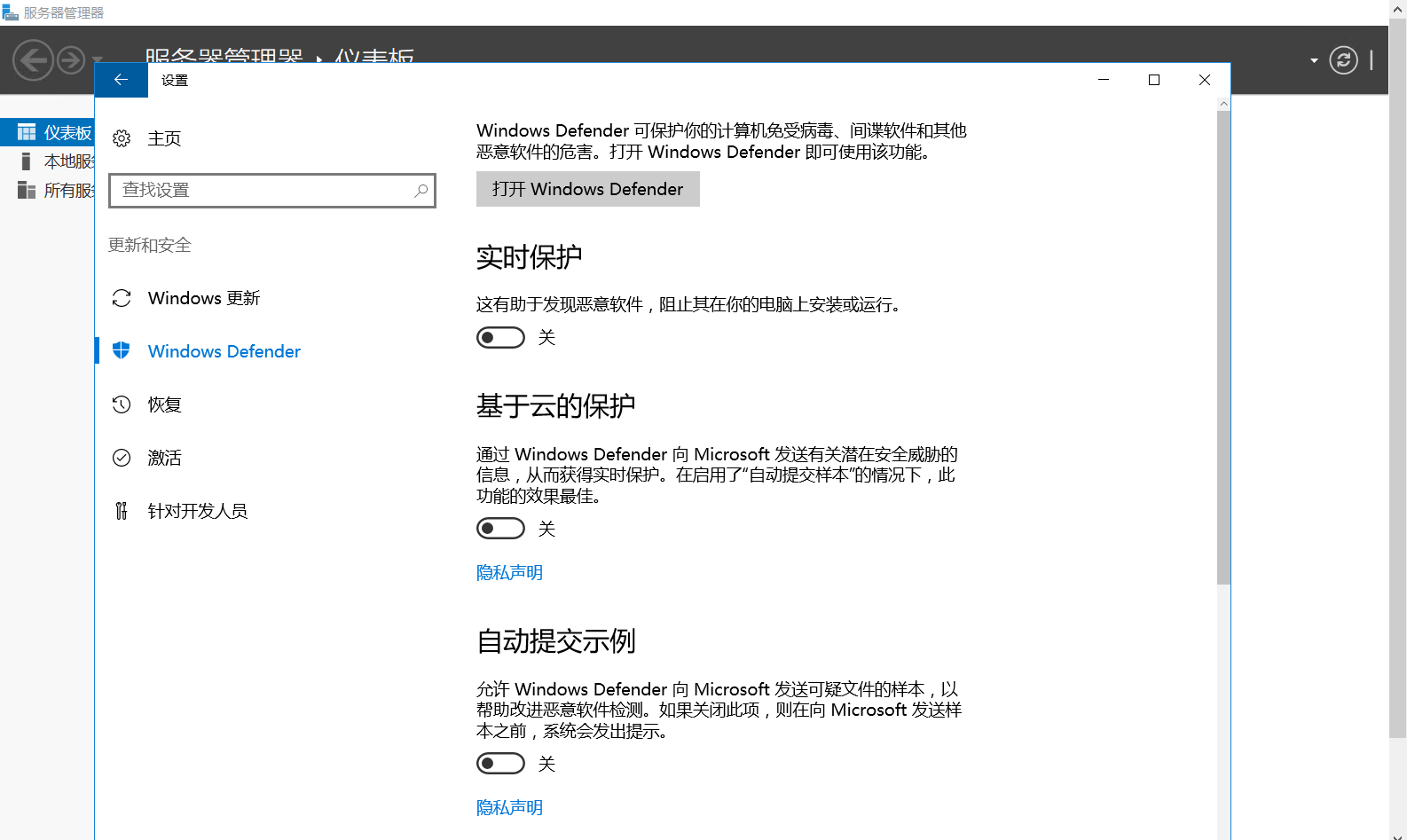Maximize the 设置 window
This screenshot has height=840, width=1407.
click(1154, 80)
